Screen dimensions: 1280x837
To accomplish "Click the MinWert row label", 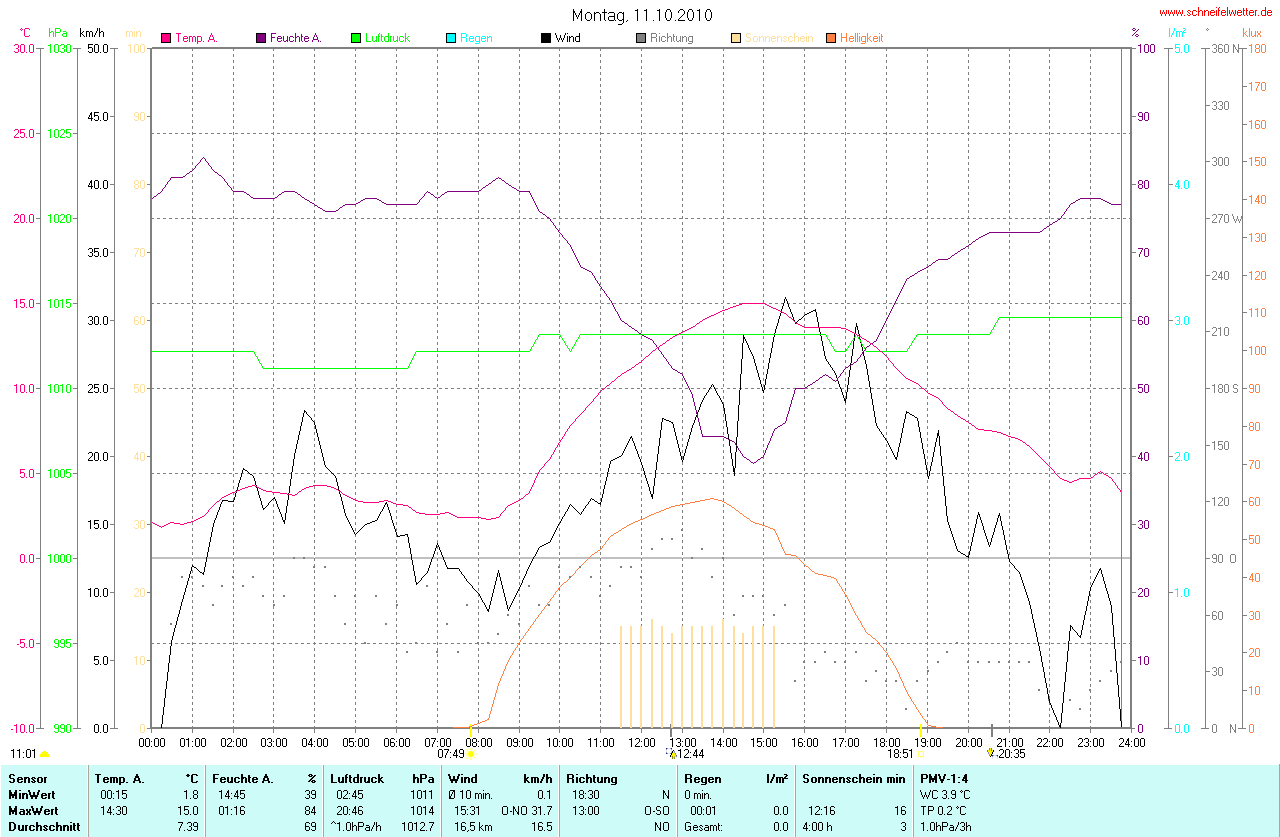I will tap(31, 795).
